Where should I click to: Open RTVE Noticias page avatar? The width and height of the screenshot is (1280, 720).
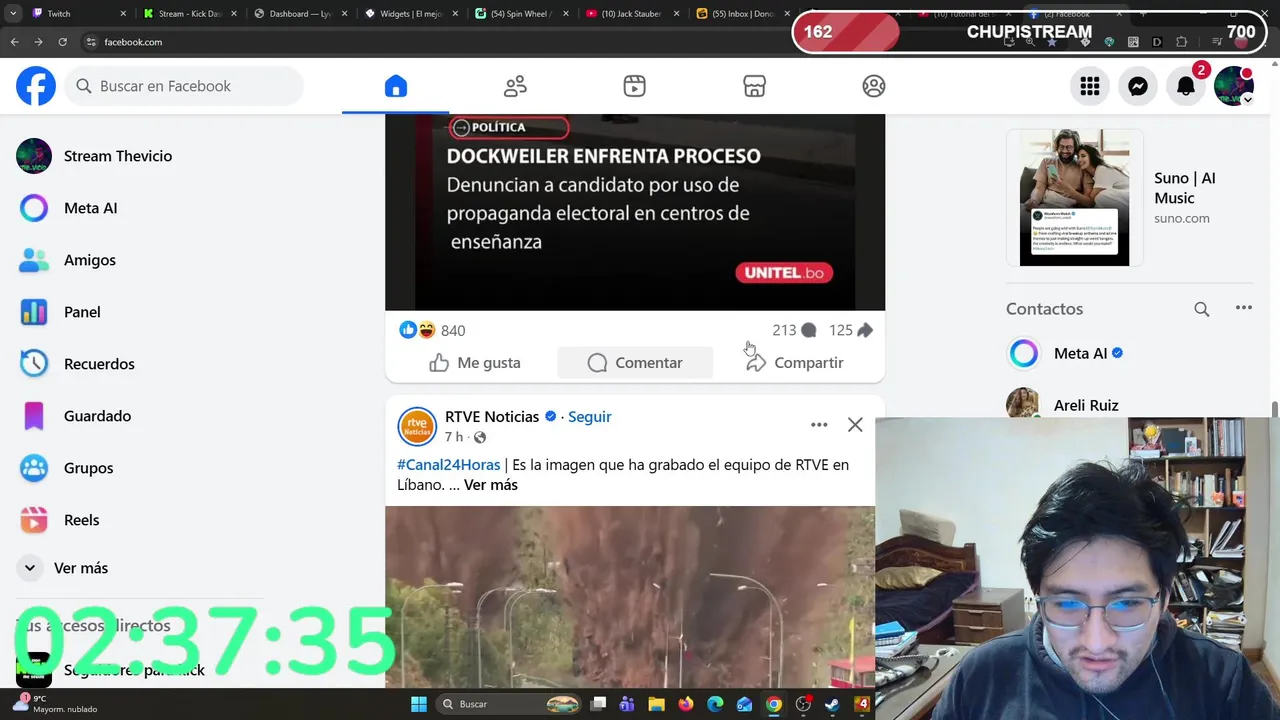pyautogui.click(x=417, y=427)
